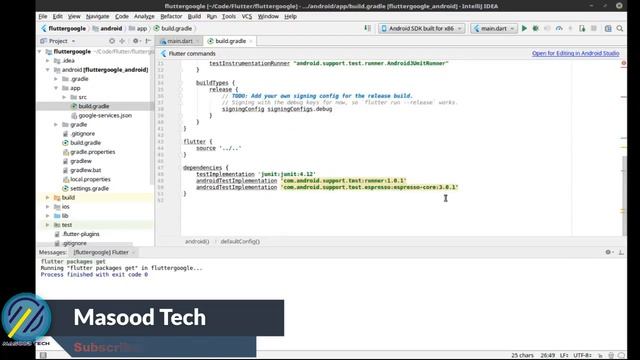Click fluttergoogle in the navigation bar
Screen dimensions: 640x360
click(63, 28)
